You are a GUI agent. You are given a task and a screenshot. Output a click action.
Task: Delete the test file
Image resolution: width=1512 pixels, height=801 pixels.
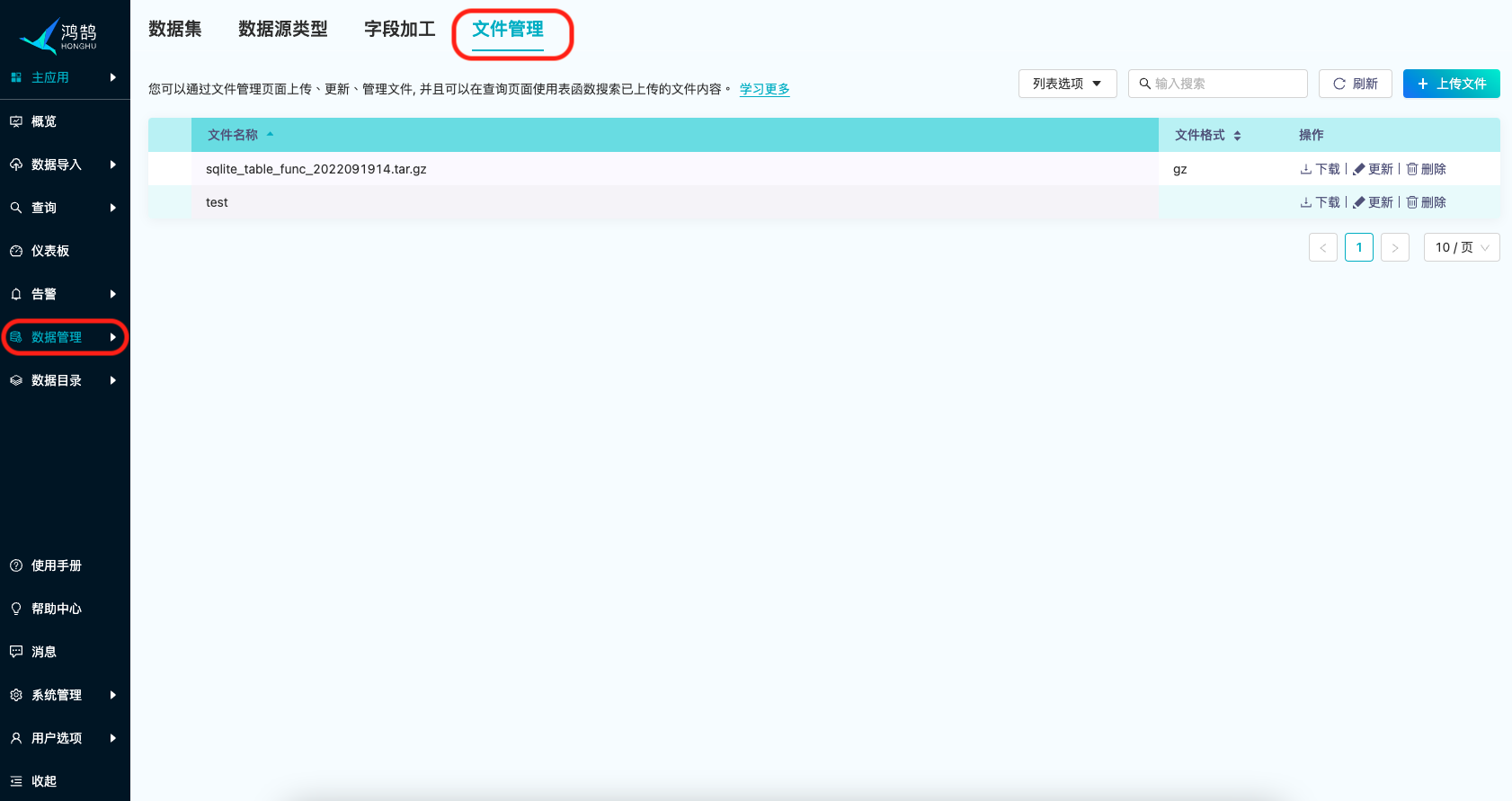coord(1426,202)
